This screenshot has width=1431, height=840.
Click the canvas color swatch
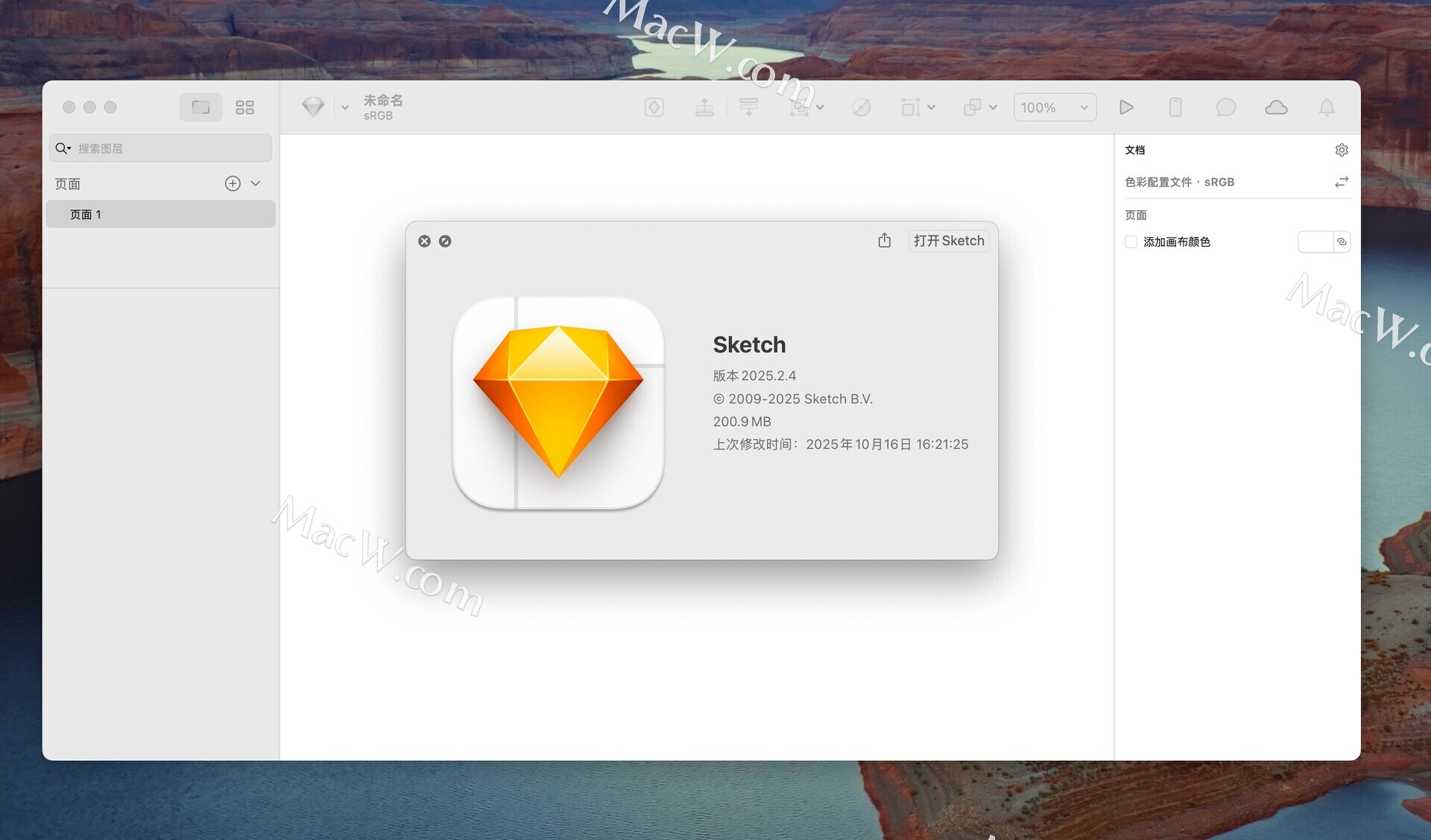pyautogui.click(x=1315, y=241)
